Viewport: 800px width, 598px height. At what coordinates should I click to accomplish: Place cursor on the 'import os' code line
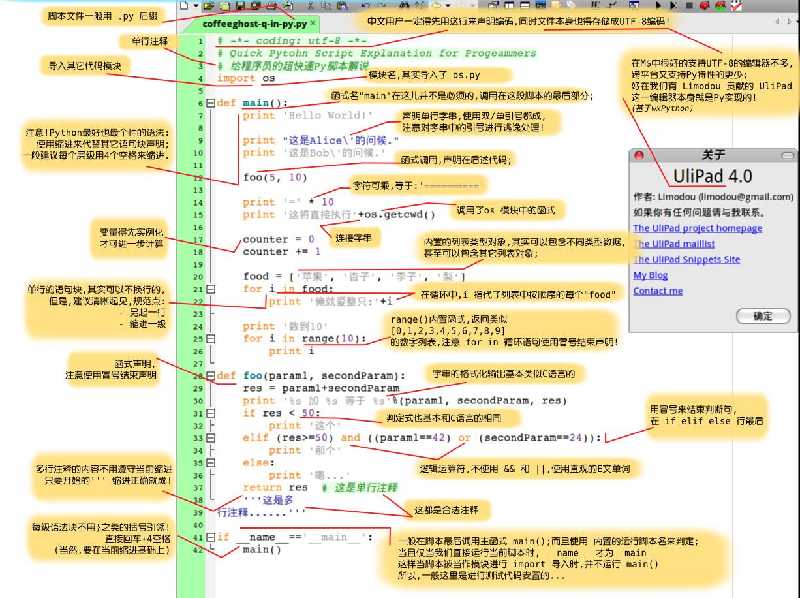237,78
